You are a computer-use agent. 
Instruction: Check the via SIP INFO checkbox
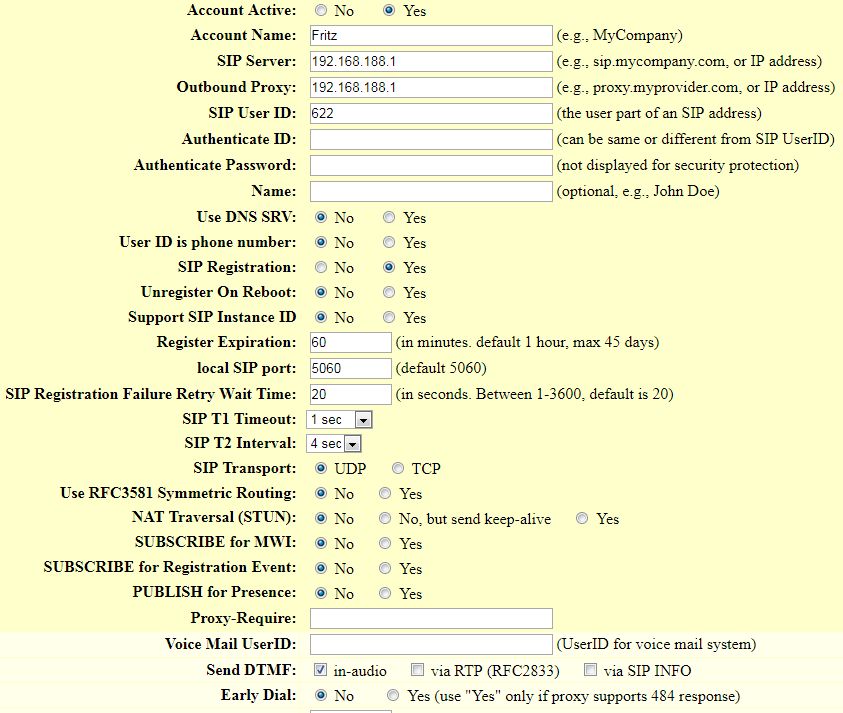(x=591, y=670)
